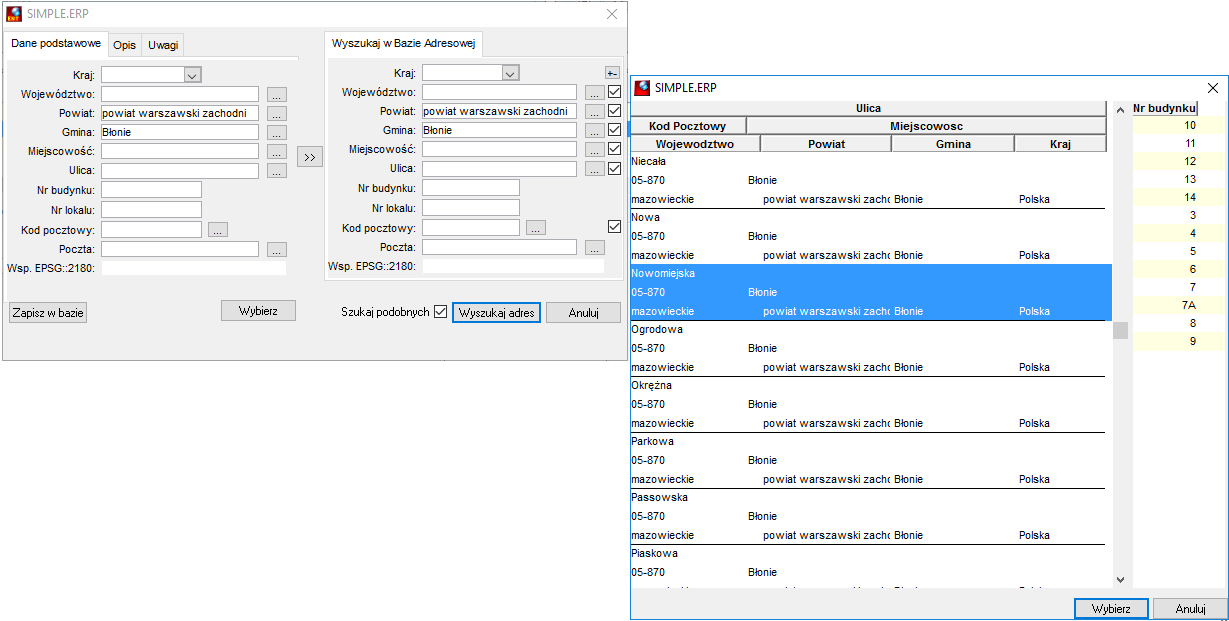The width and height of the screenshot is (1229, 621).
Task: Open Ulica lookup in Wyszukaj w Bazie Adresowej
Action: pyautogui.click(x=595, y=170)
